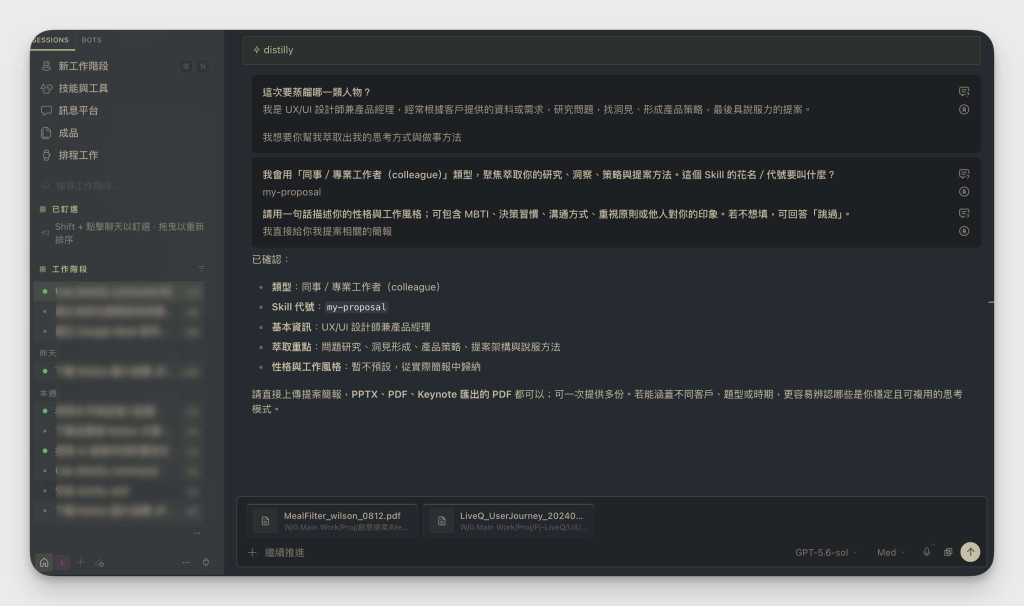Screen dimensions: 1024x606
Task: Focus the 繼續推進 message input
Action: click(522, 552)
